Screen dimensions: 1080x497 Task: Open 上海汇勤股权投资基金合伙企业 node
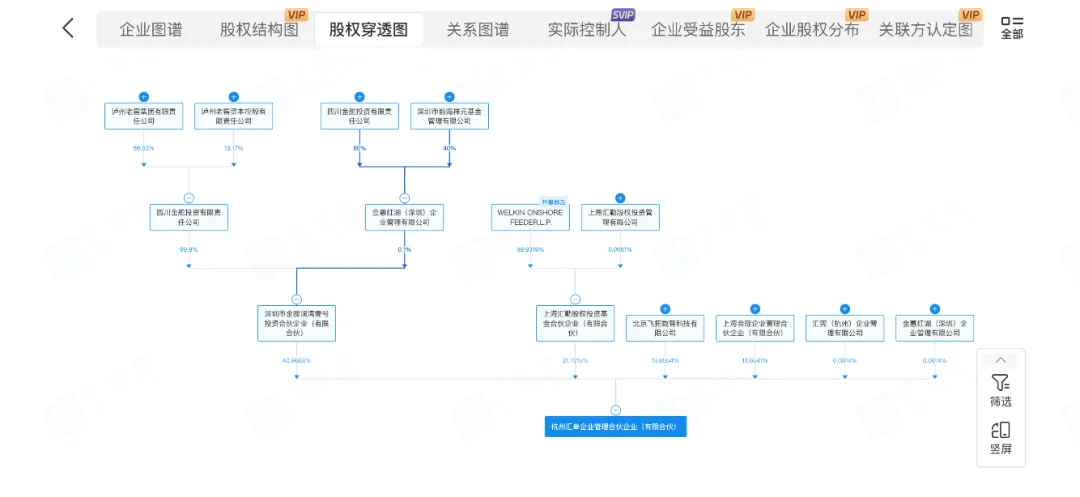tap(575, 324)
